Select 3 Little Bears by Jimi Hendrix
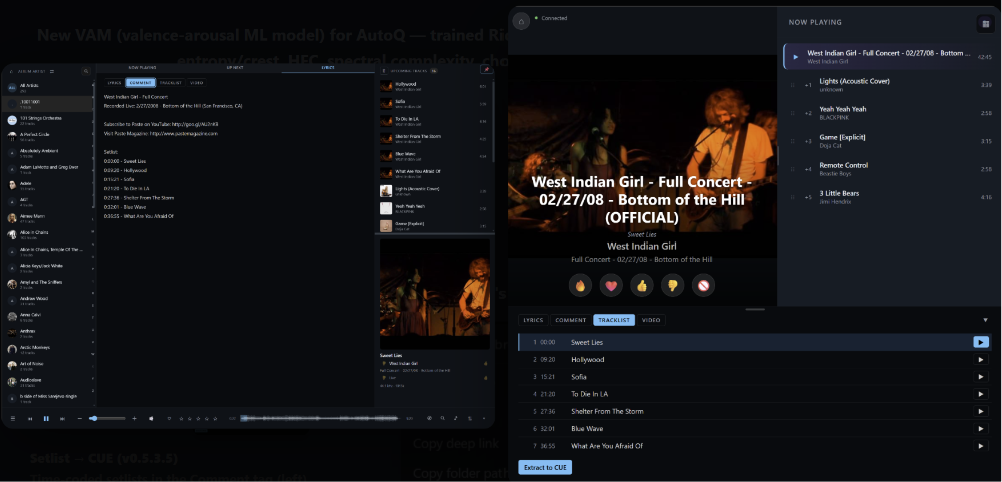The image size is (1002, 482). 889,196
